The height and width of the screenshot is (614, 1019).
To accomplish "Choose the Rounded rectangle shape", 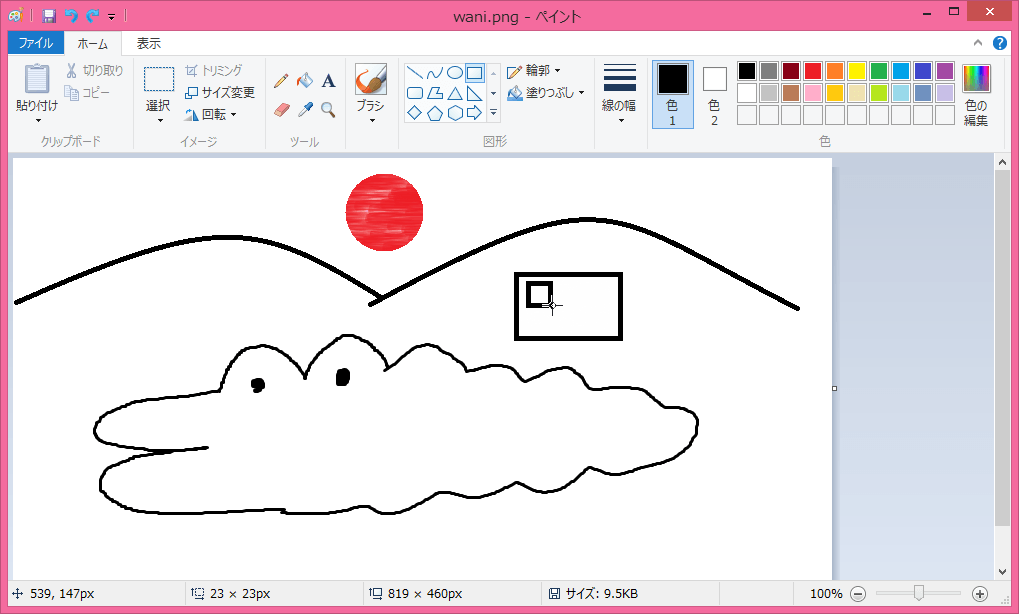I will pos(415,93).
